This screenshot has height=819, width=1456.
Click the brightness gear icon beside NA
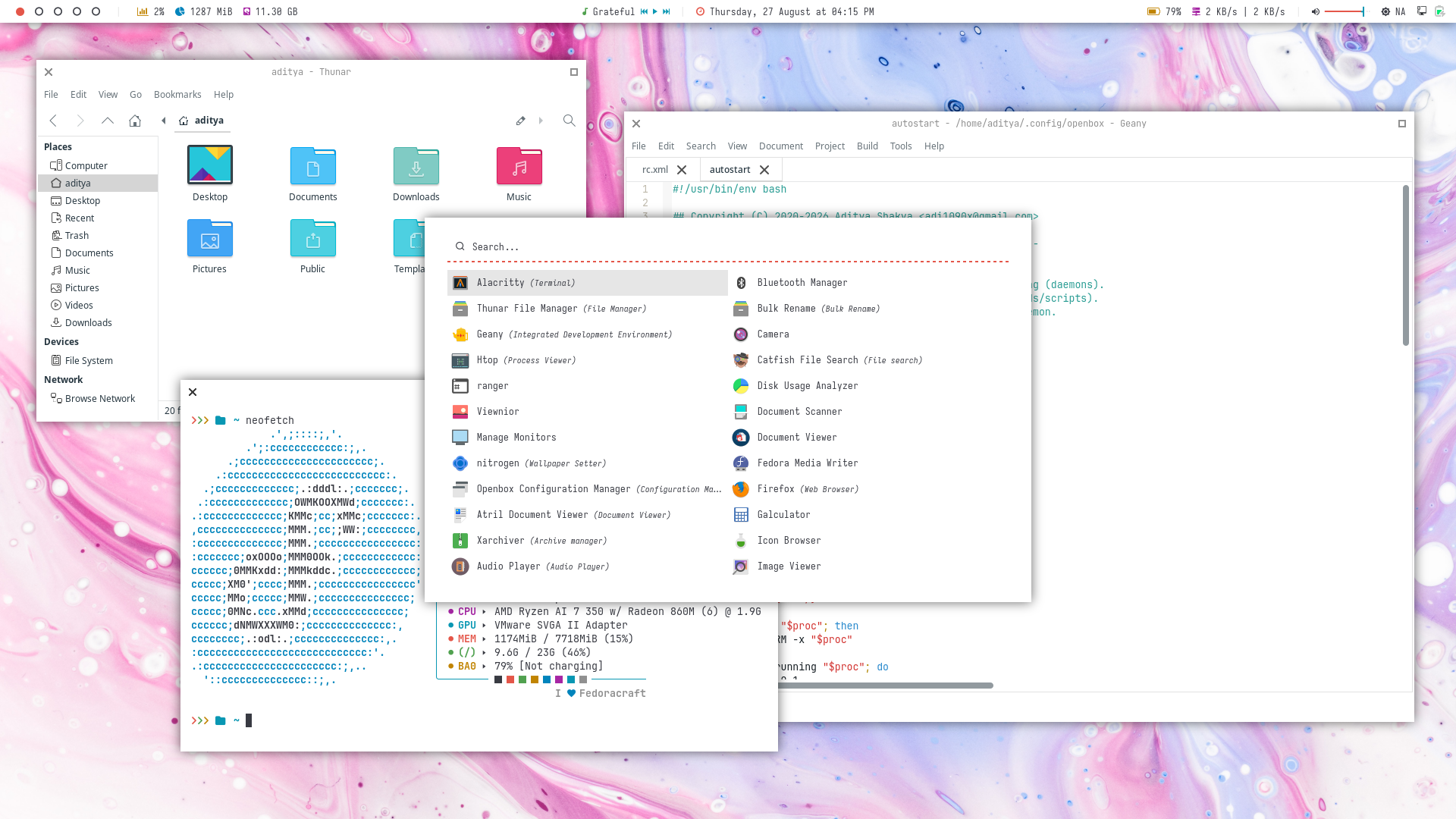(x=1385, y=11)
